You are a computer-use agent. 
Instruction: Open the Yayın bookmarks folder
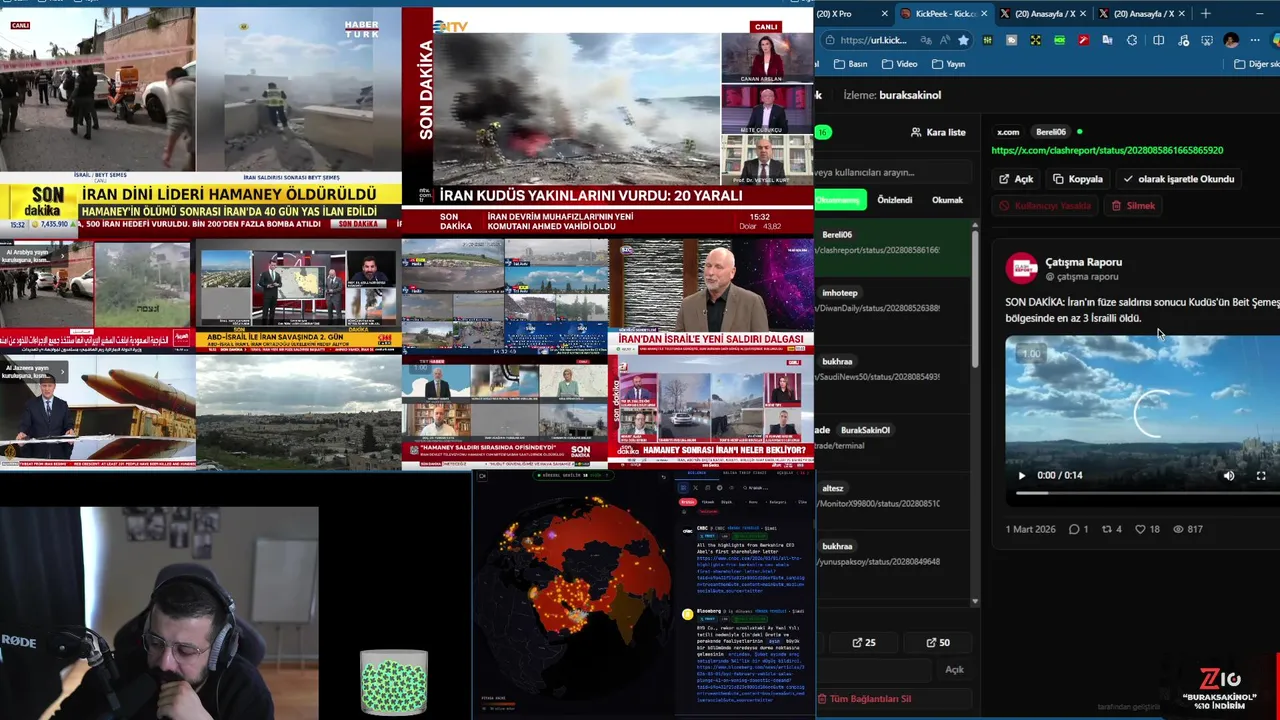pos(948,64)
